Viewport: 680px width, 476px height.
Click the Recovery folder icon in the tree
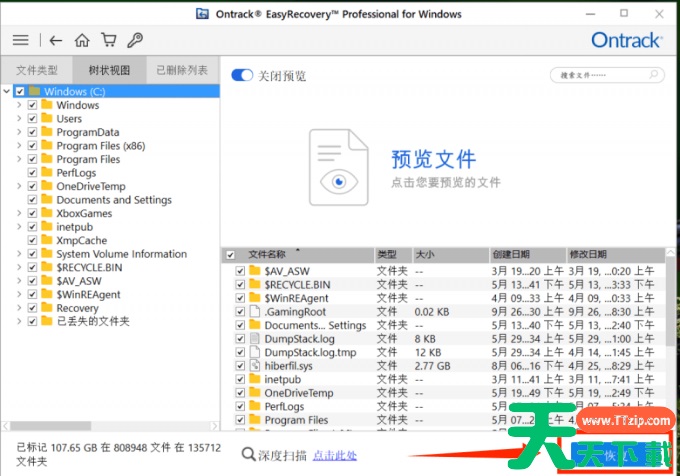pos(47,307)
